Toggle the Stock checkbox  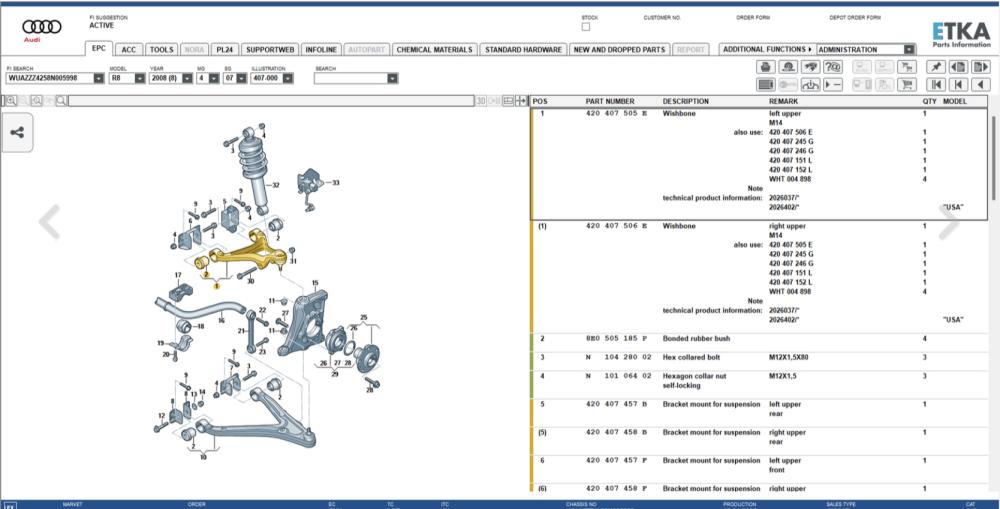click(x=585, y=27)
